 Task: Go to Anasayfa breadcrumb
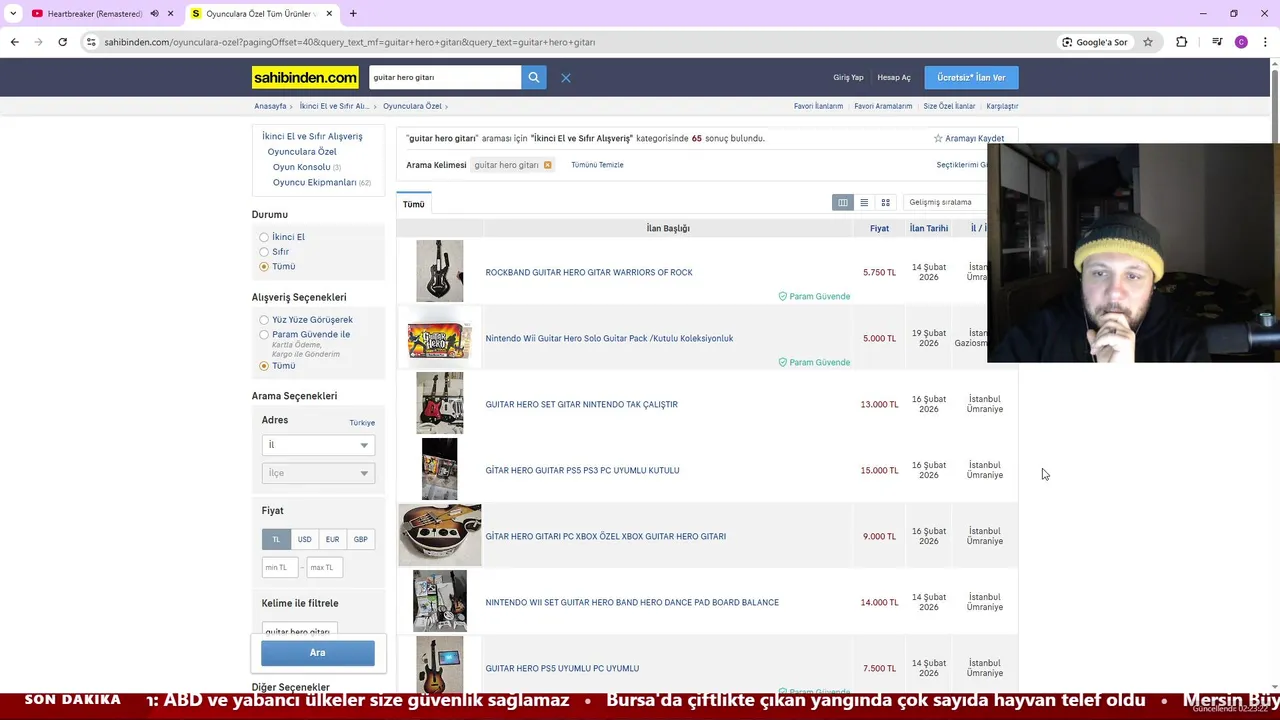(x=270, y=106)
